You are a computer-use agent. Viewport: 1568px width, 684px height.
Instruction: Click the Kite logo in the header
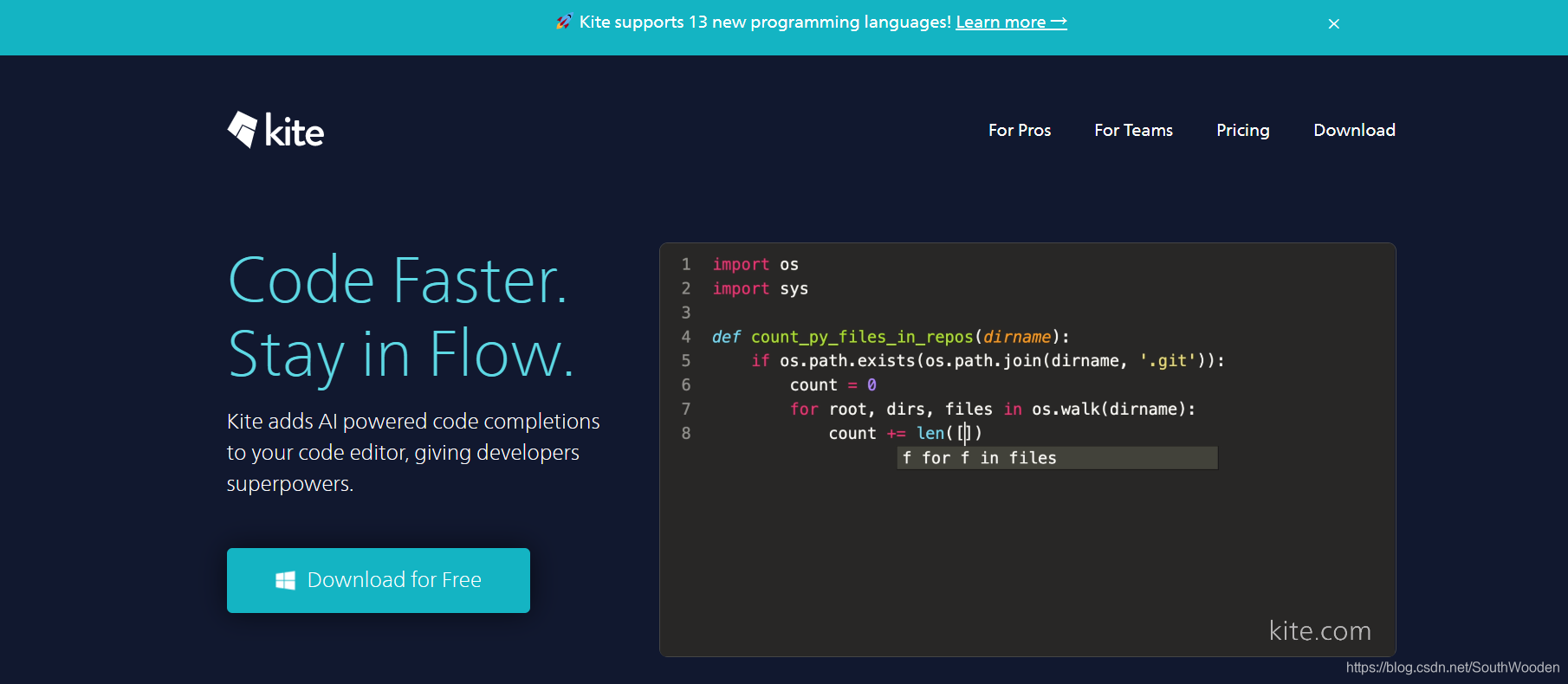(275, 131)
